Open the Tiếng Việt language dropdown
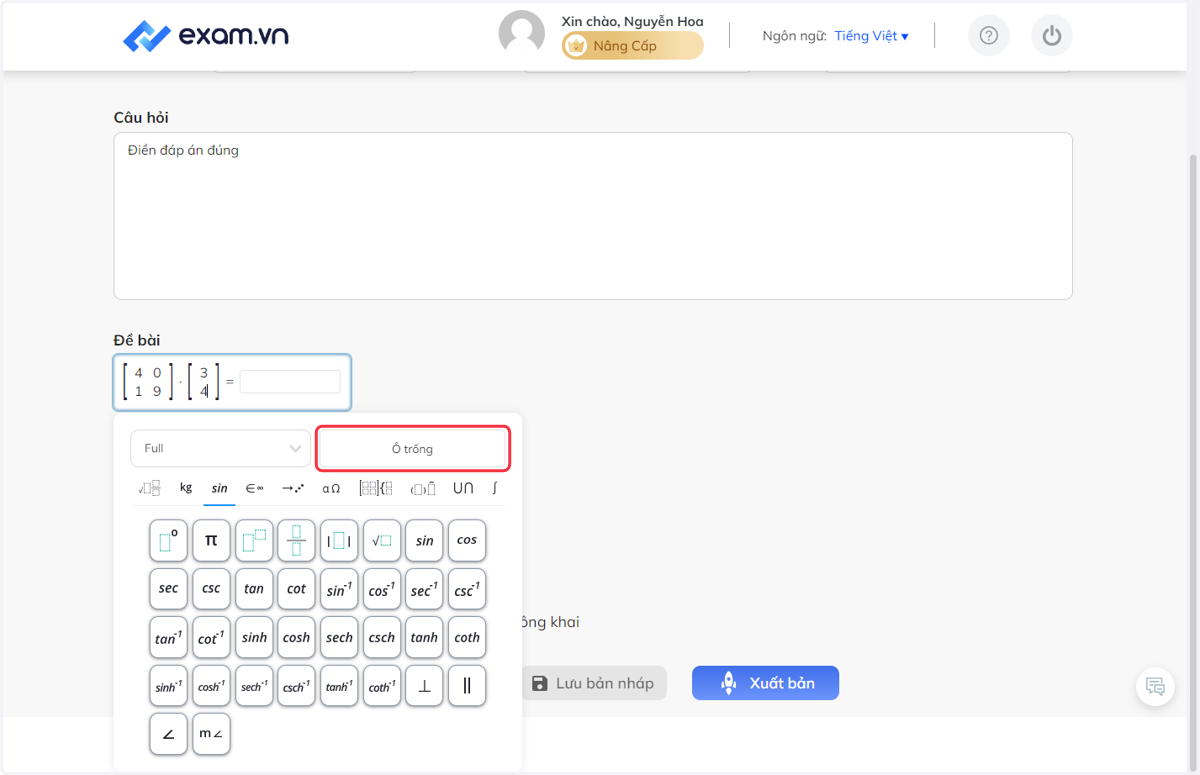Viewport: 1200px width, 775px height. click(871, 36)
